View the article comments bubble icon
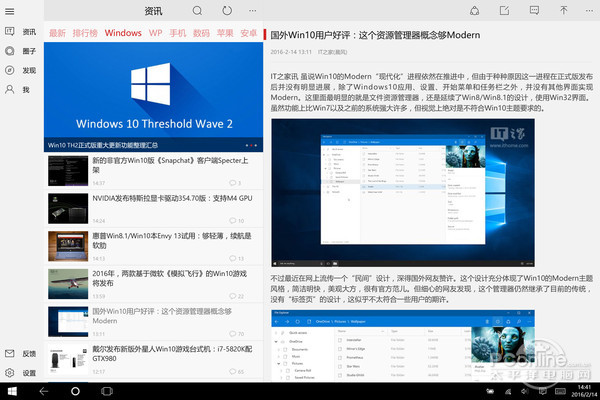 pyautogui.click(x=534, y=11)
